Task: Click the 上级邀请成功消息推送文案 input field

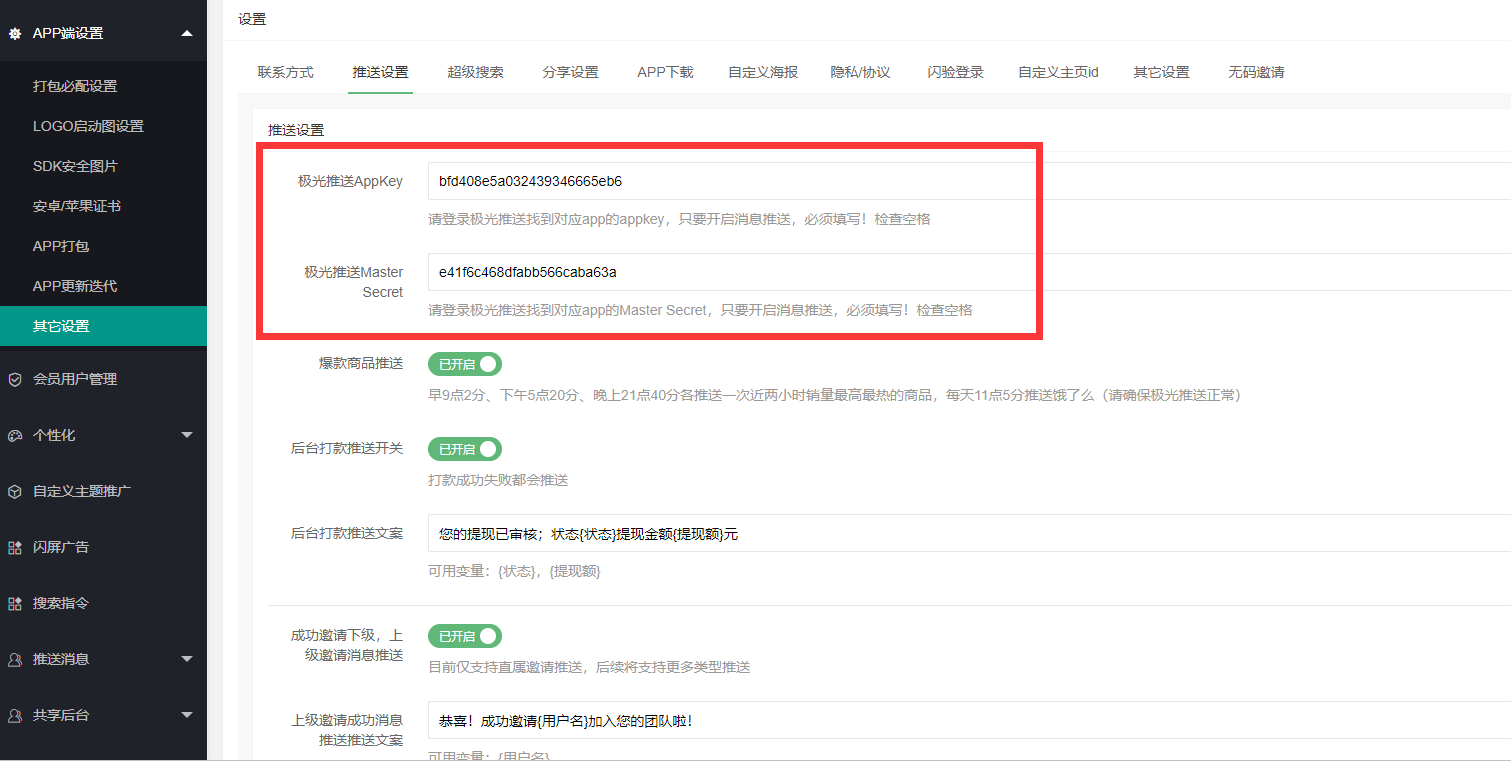Action: [969, 720]
